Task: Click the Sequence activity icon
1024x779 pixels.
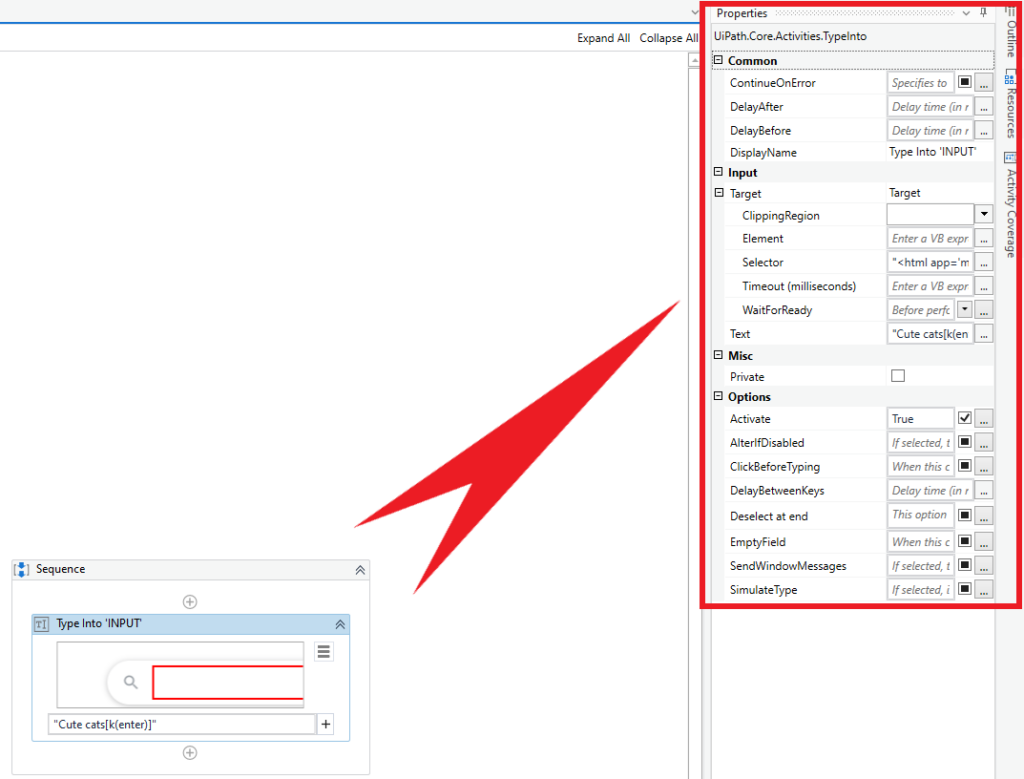Action: [21, 569]
